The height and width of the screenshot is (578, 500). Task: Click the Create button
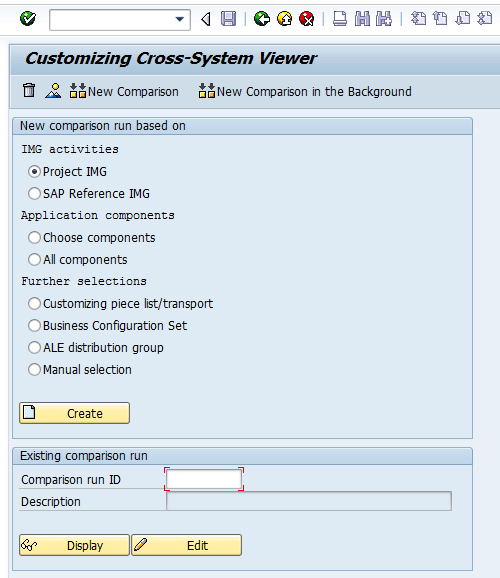coord(74,413)
